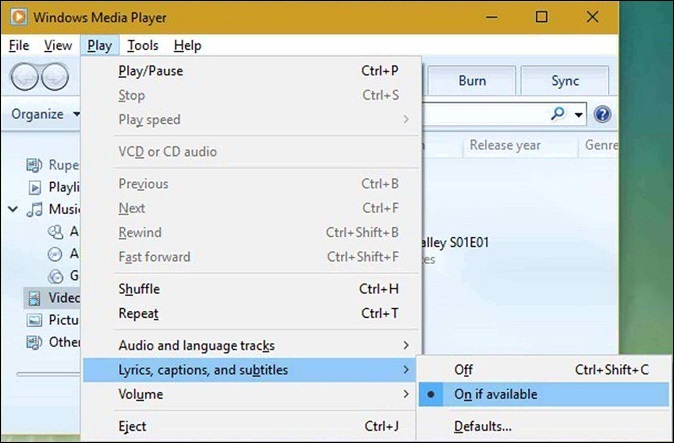Screen dimensions: 674x443
Task: Click the Other media library icon
Action: [x=34, y=342]
